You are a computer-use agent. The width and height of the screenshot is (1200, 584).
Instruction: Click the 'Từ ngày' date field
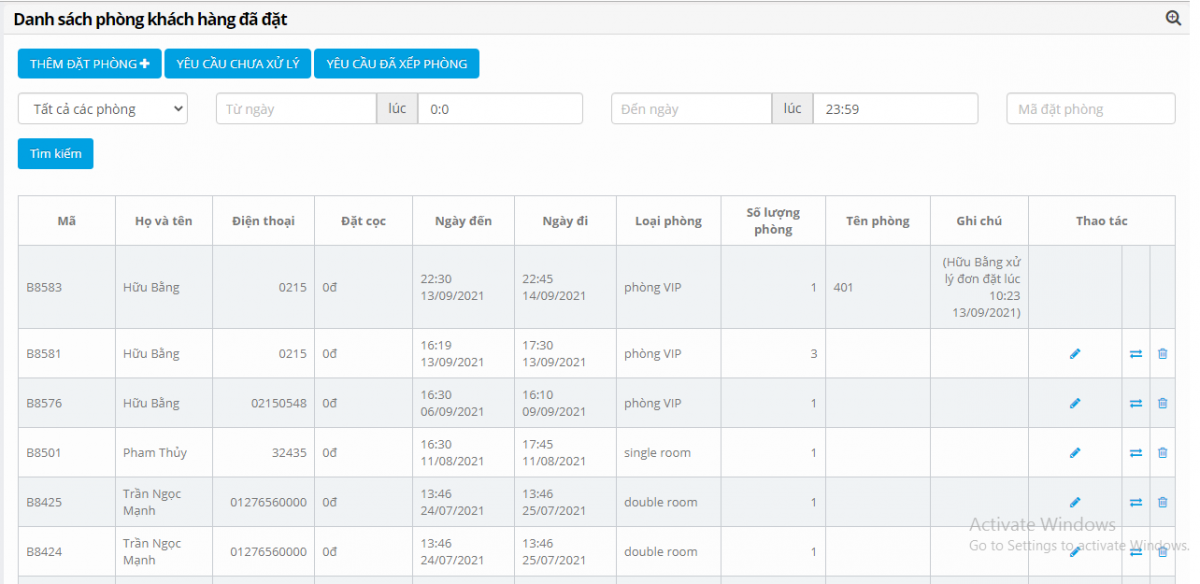point(296,109)
